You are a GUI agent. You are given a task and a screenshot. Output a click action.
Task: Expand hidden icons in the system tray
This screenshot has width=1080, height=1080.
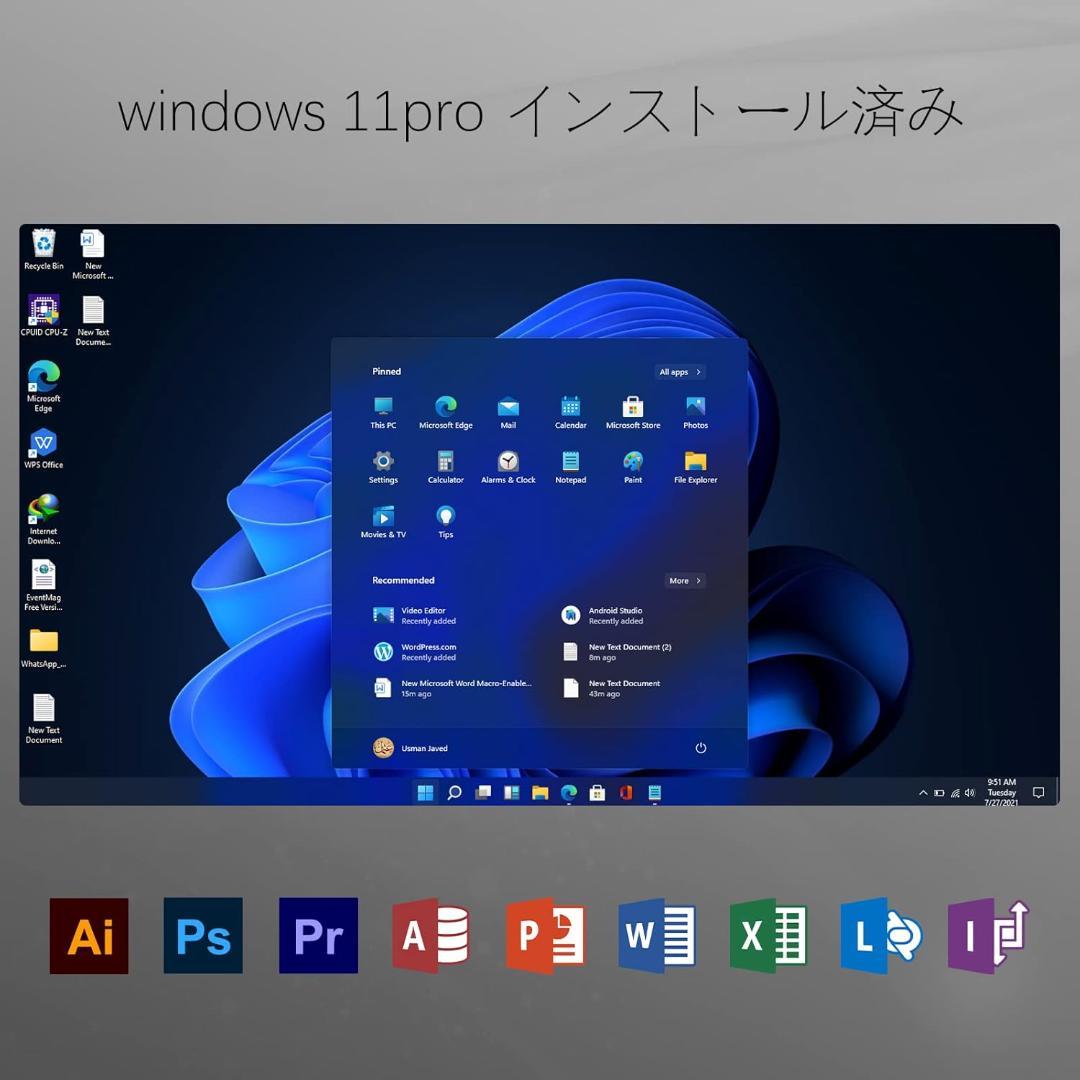[922, 792]
